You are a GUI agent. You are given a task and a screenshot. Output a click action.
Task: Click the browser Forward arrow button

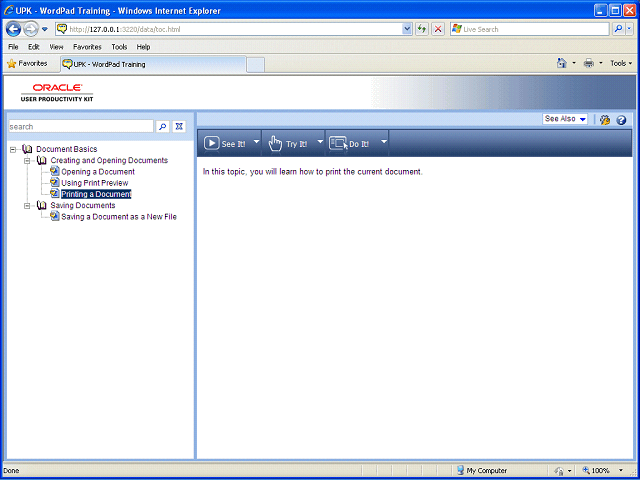click(31, 29)
